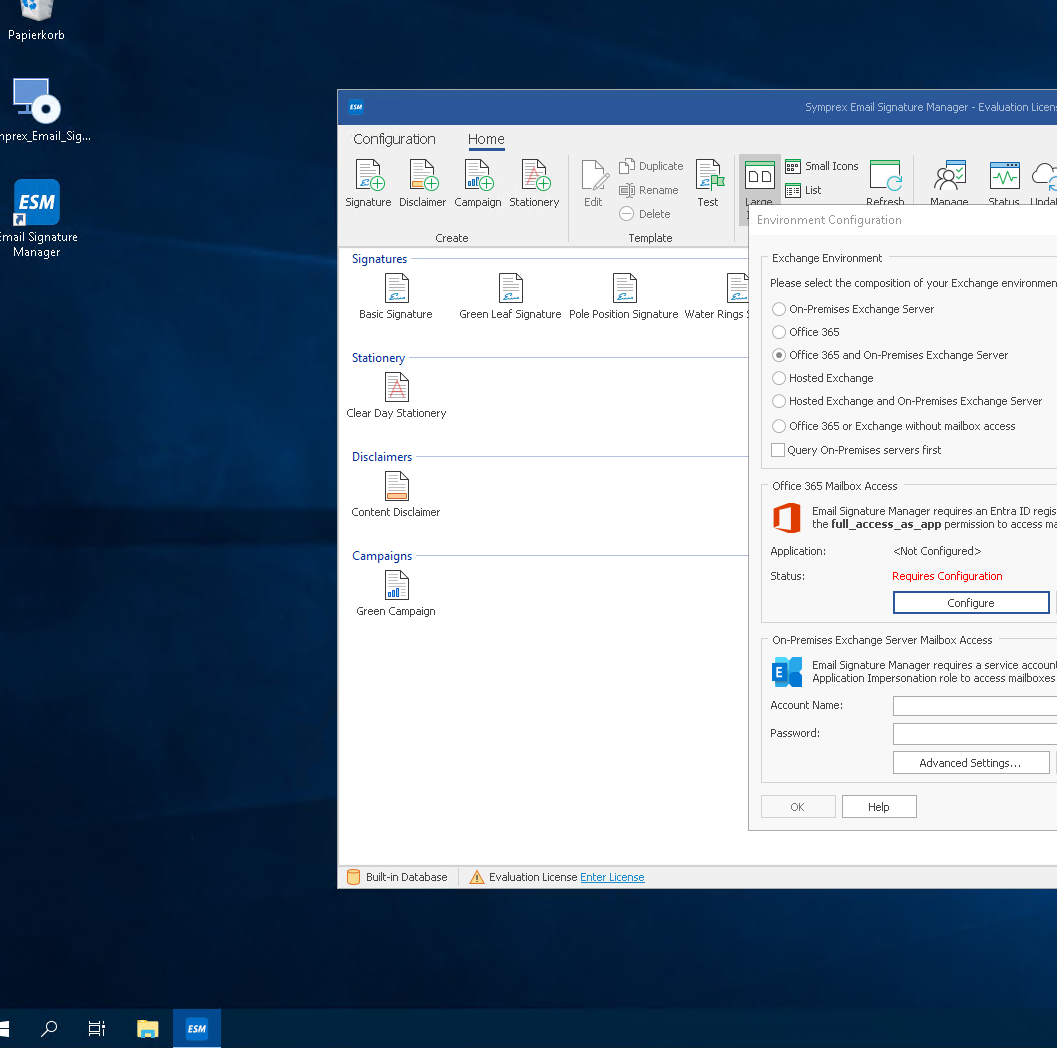Viewport: 1057px width, 1048px height.
Task: Click the Campaigns section heading
Action: pyautogui.click(x=382, y=556)
